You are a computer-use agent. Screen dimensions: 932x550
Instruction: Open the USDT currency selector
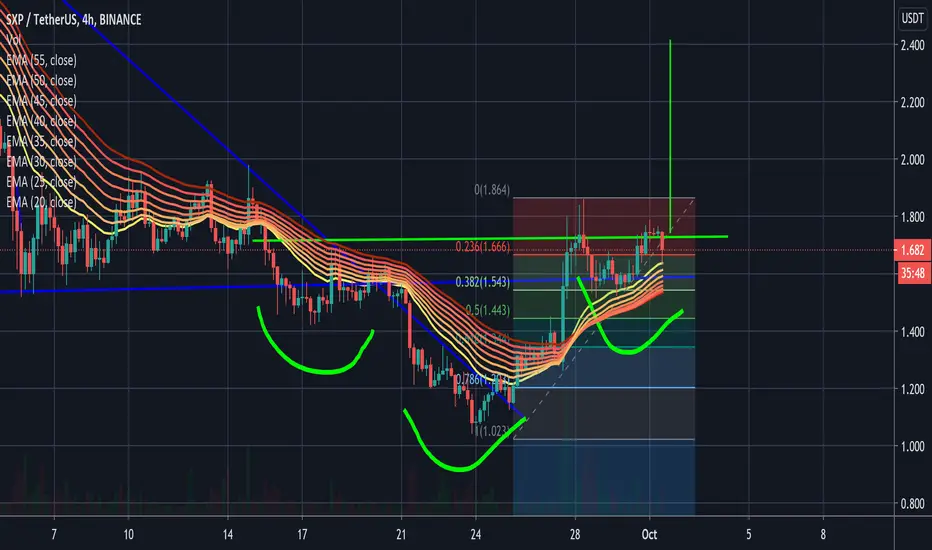tap(912, 18)
